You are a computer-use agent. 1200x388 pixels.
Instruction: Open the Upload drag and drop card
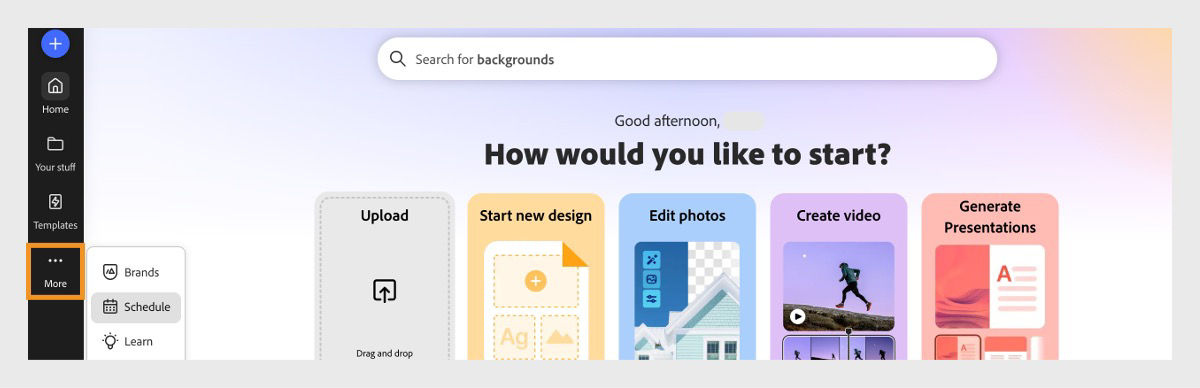tap(385, 276)
